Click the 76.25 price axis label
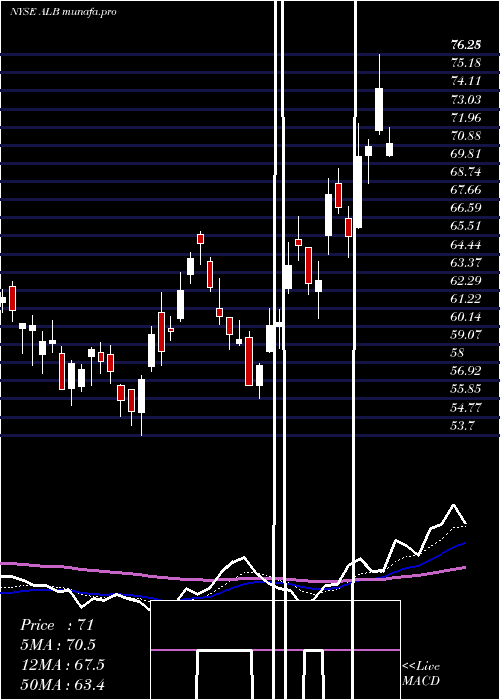This screenshot has height=700, width=500. [x=466, y=45]
